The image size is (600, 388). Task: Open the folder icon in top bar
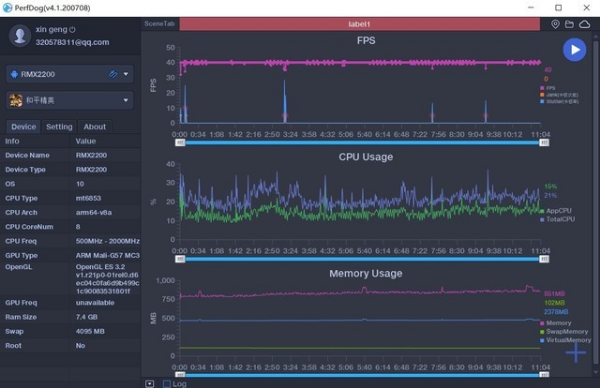(x=569, y=24)
